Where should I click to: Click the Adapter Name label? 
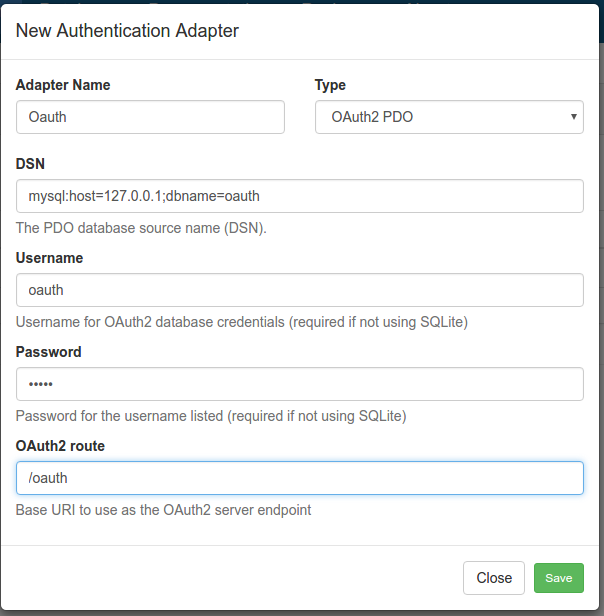[63, 85]
